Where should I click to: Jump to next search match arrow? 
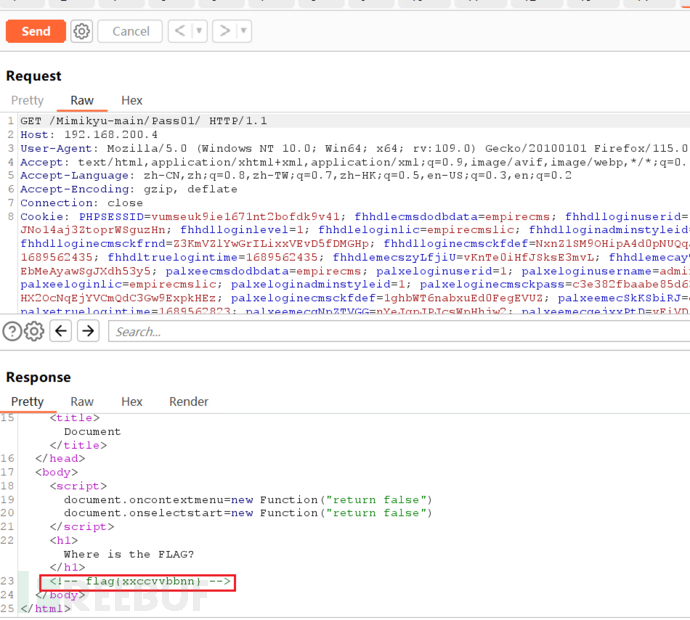[x=88, y=332]
